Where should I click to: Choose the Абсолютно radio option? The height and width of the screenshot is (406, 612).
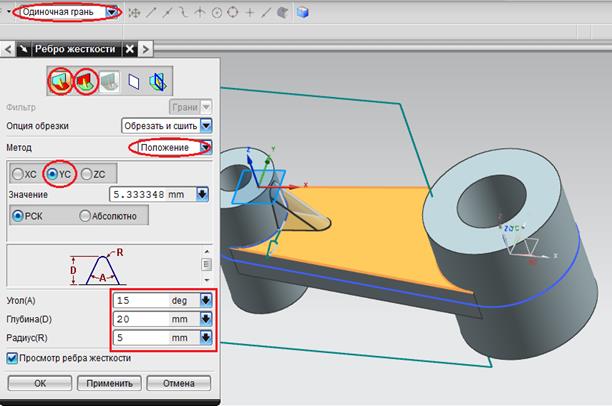click(85, 215)
